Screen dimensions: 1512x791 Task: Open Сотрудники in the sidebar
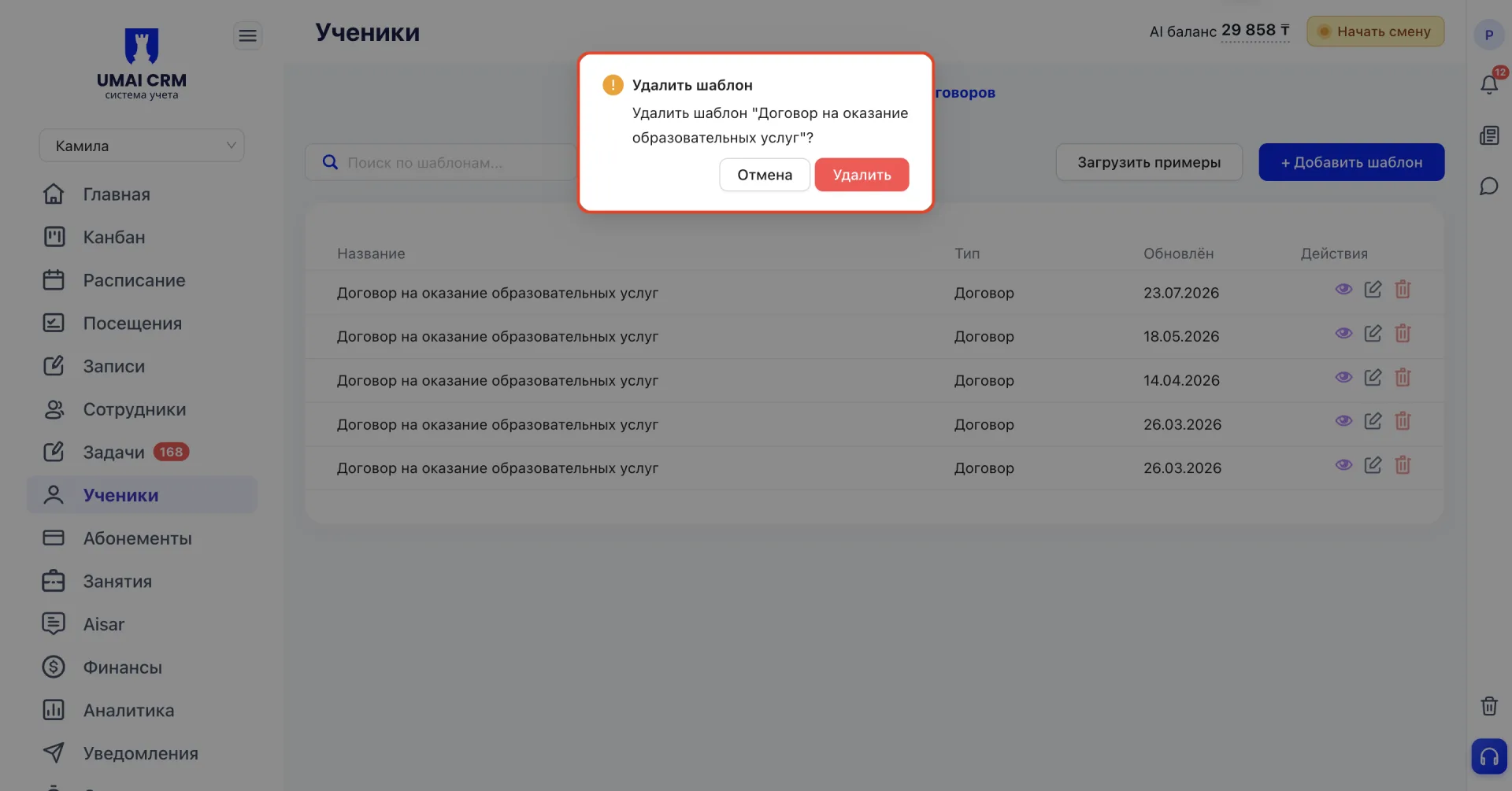(142, 409)
